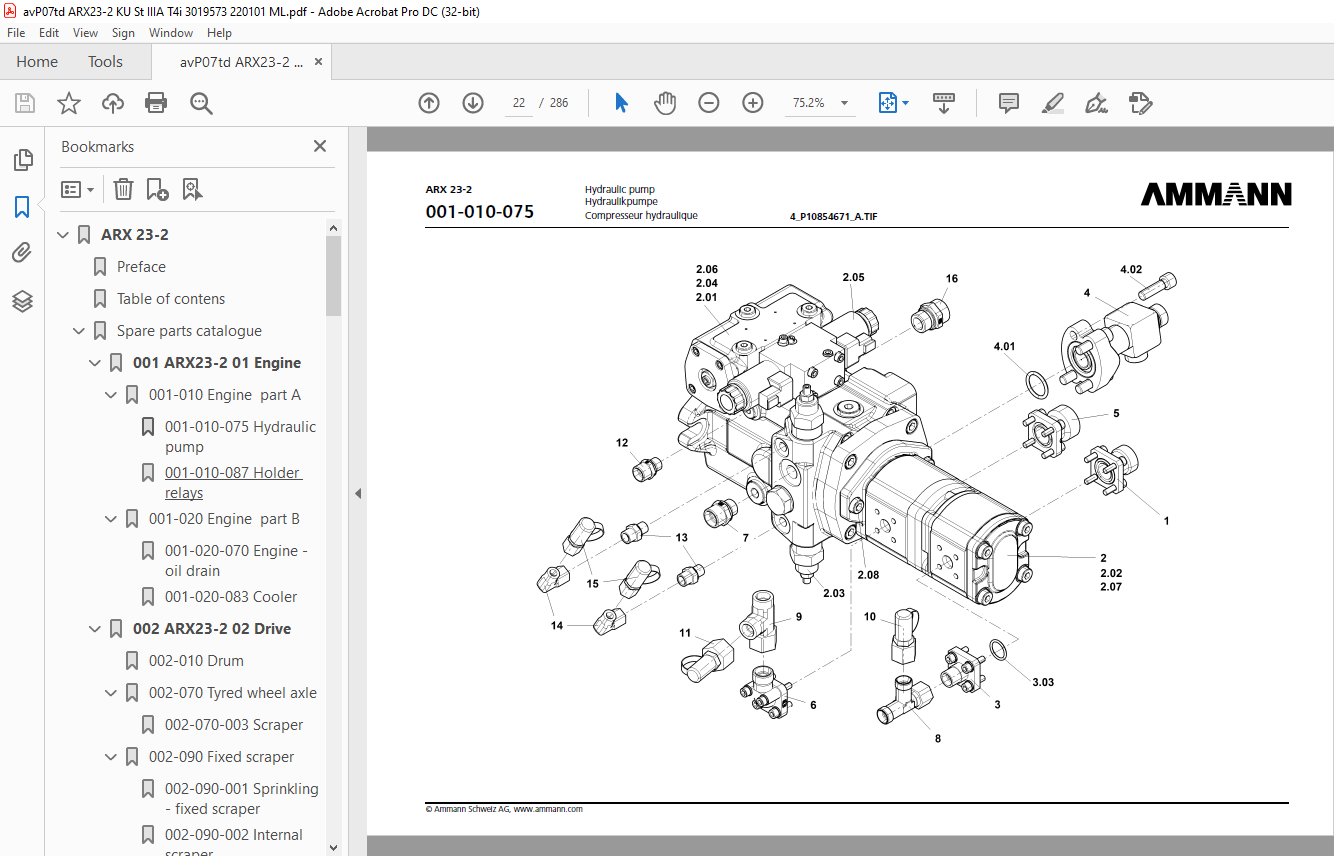
Task: Zoom in with plus icon
Action: coord(753,103)
